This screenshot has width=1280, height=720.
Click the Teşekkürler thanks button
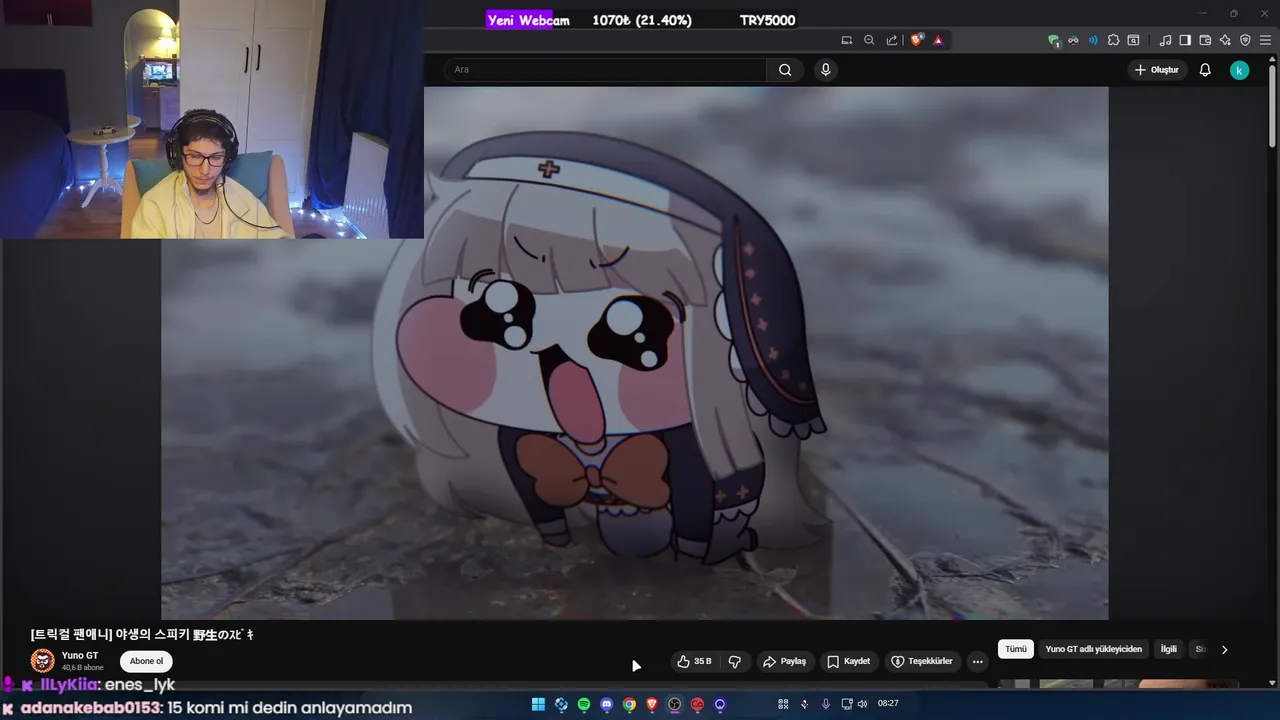click(922, 661)
